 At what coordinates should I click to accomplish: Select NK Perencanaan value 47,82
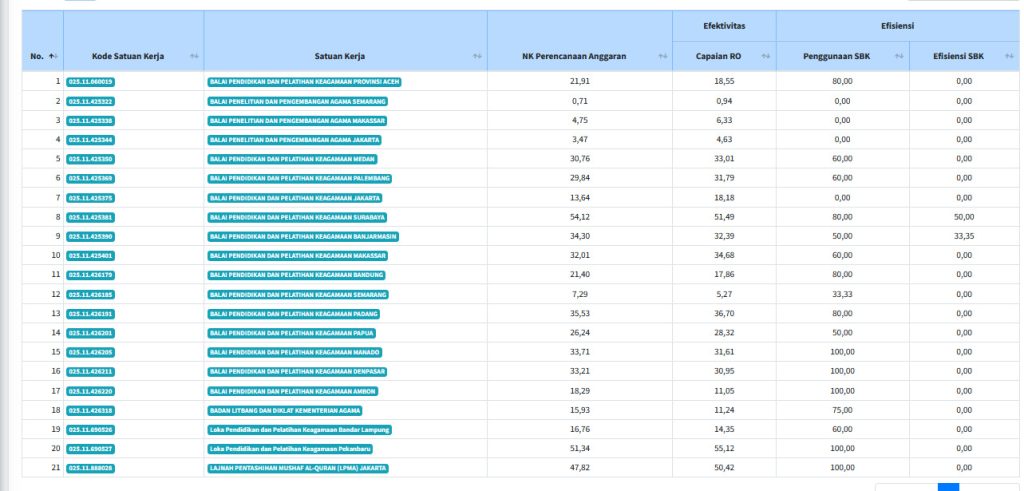tap(580, 468)
